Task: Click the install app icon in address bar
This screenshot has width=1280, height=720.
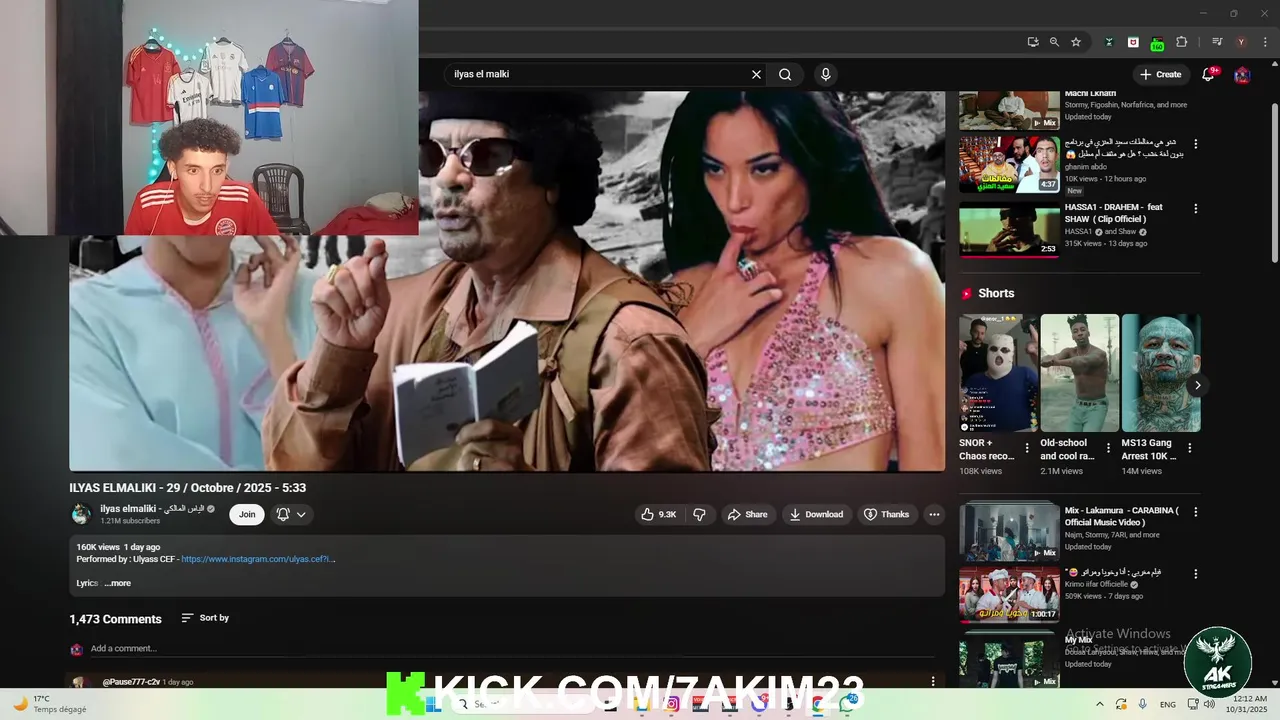Action: (1033, 42)
